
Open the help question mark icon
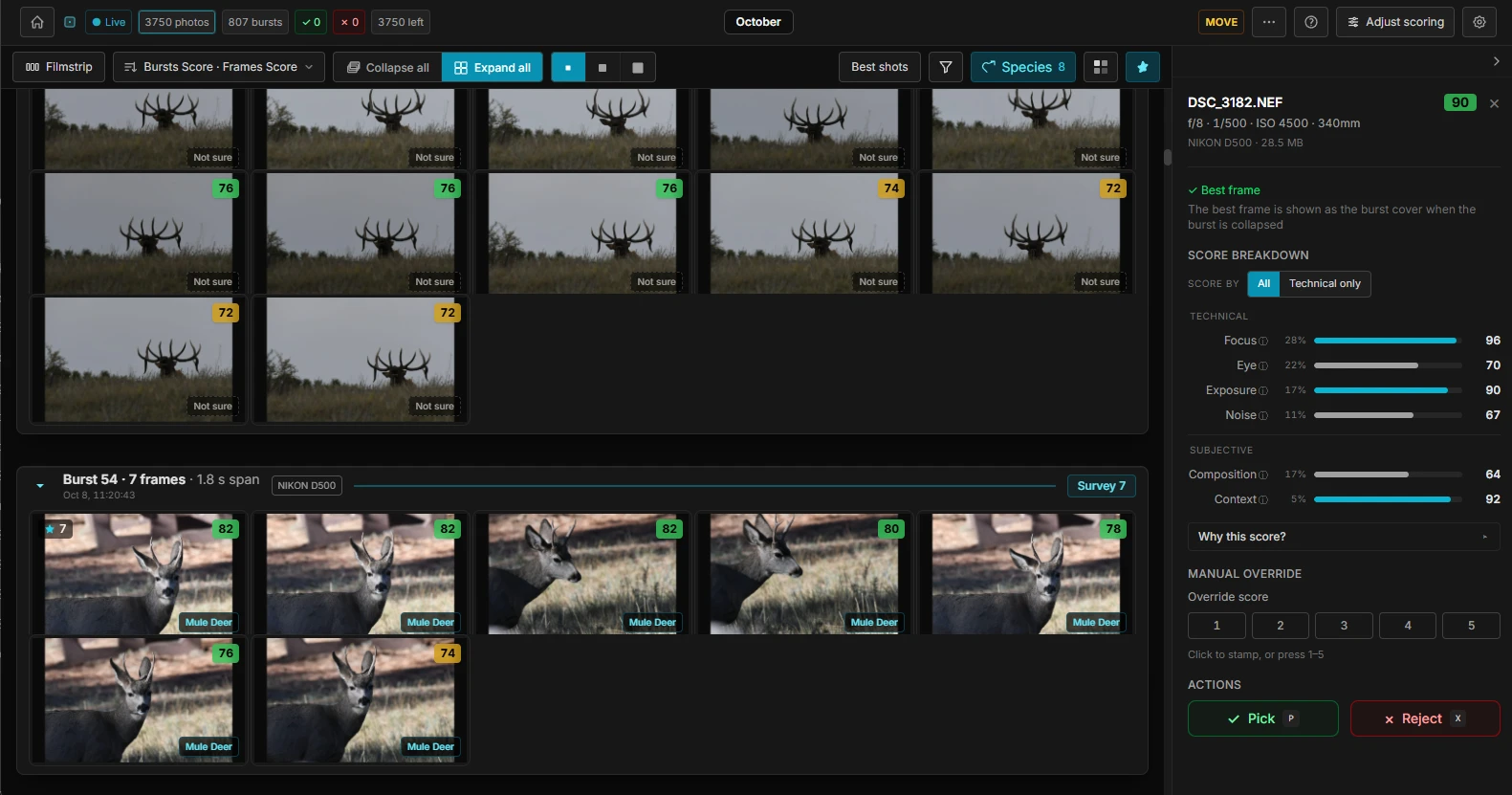tap(1310, 22)
